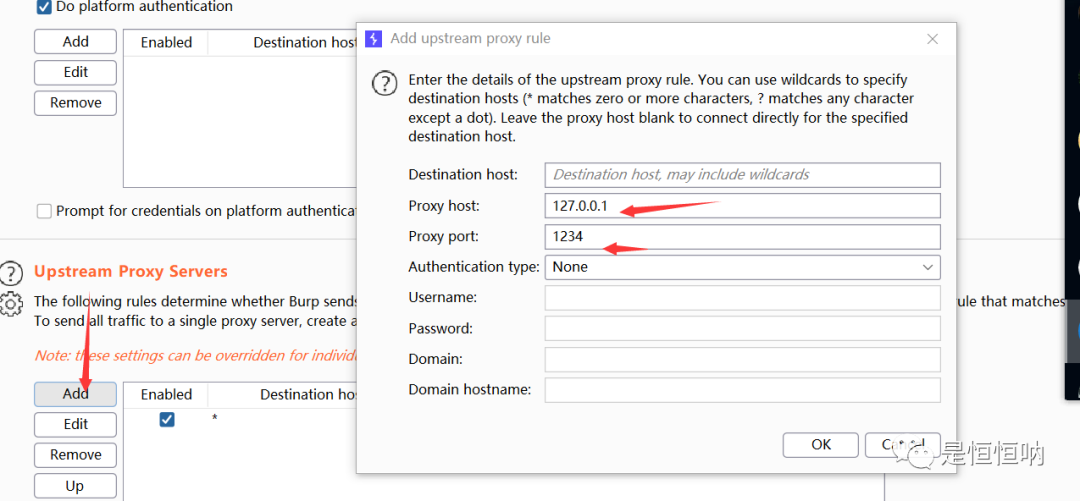
Task: Focus the Proxy host field containing 127.0.0.1
Action: pyautogui.click(x=742, y=206)
